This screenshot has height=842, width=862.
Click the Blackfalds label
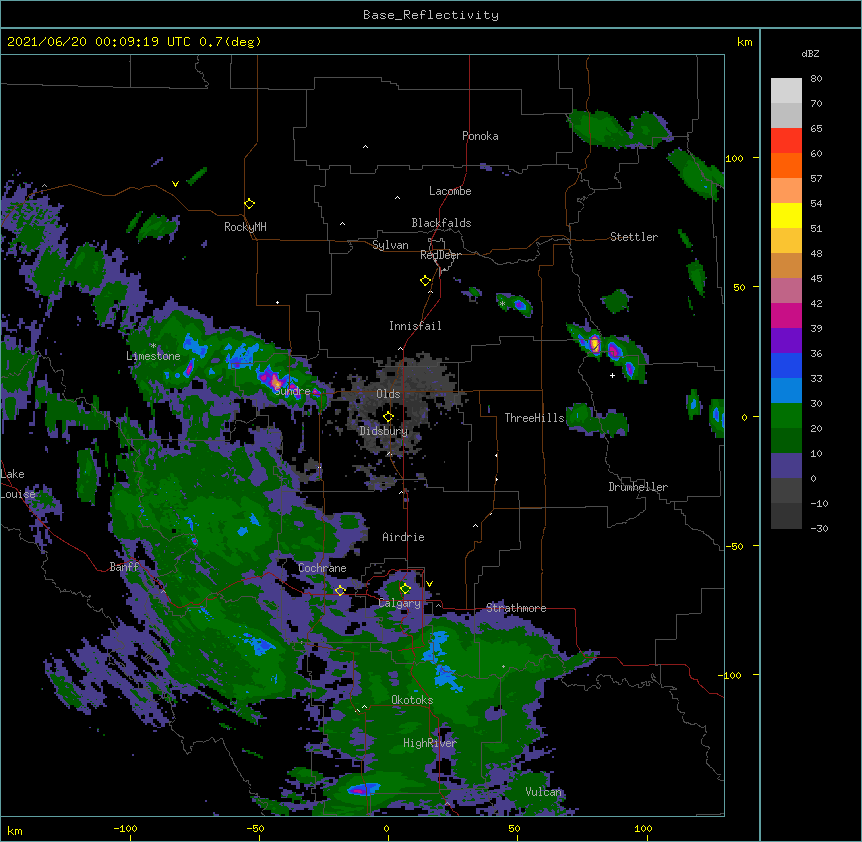(x=441, y=223)
